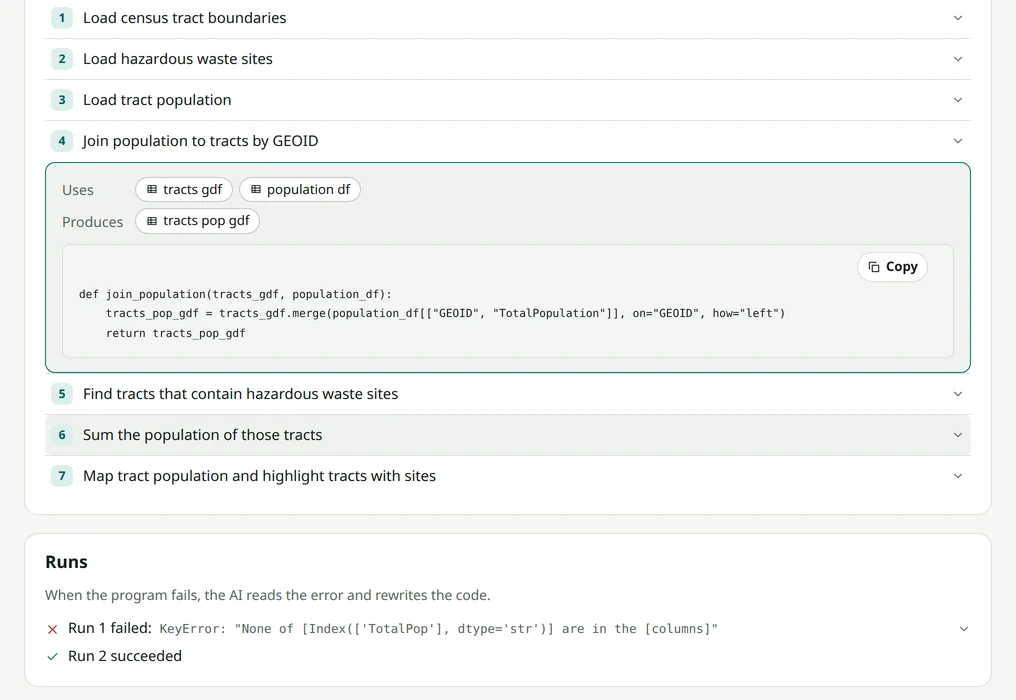This screenshot has height=700, width=1016.
Task: Expand step 1 Load census tract boundaries chevron
Action: 958,18
